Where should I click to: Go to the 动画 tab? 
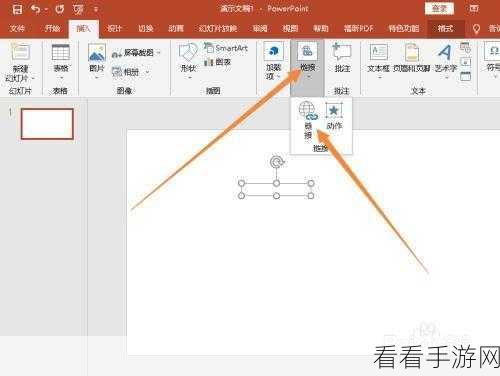(x=176, y=28)
